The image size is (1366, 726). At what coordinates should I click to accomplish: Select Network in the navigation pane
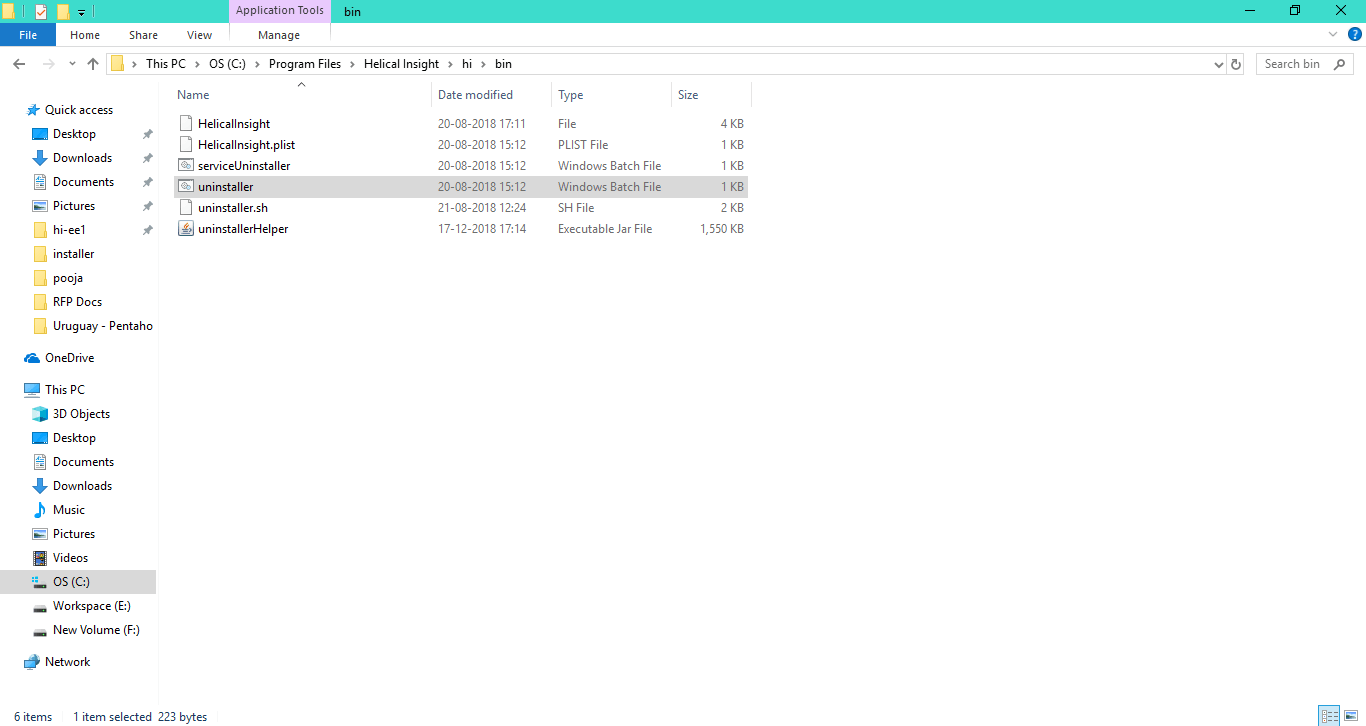pos(67,662)
